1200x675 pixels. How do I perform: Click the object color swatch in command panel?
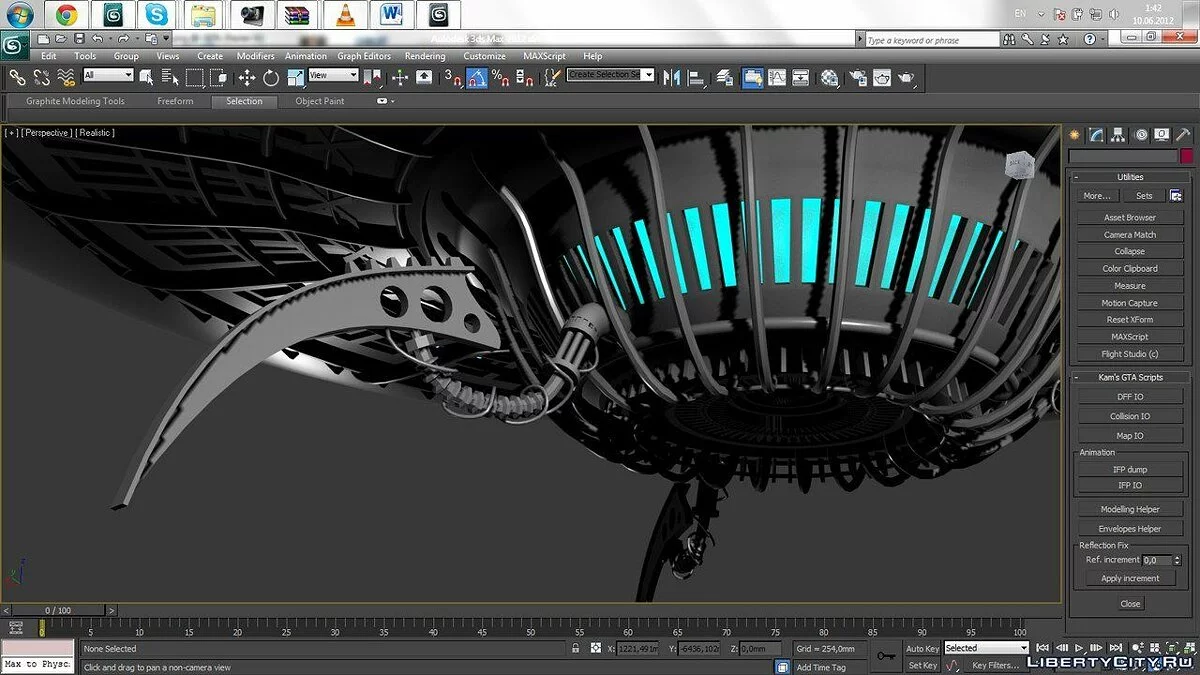tap(1186, 156)
